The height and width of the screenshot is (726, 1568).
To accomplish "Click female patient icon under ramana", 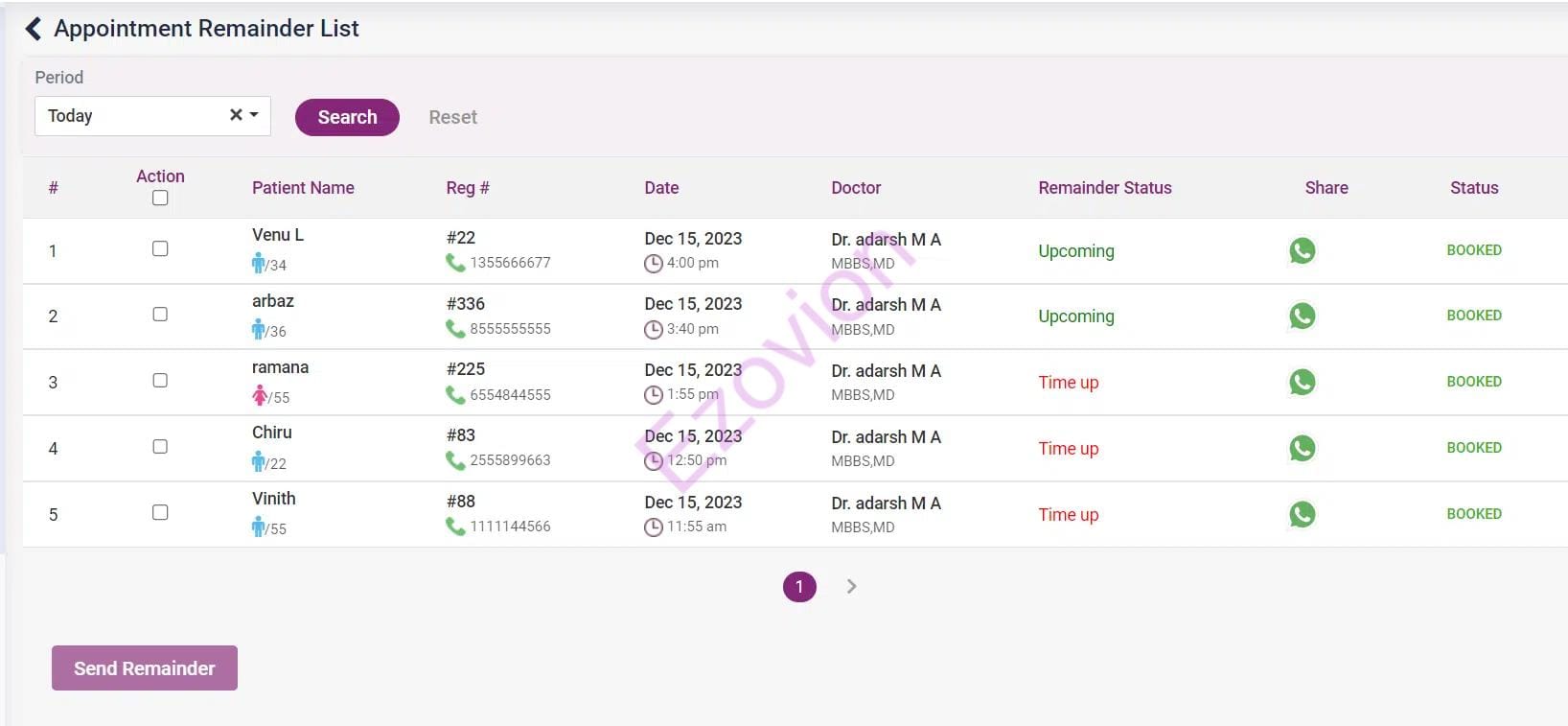I will tap(259, 395).
